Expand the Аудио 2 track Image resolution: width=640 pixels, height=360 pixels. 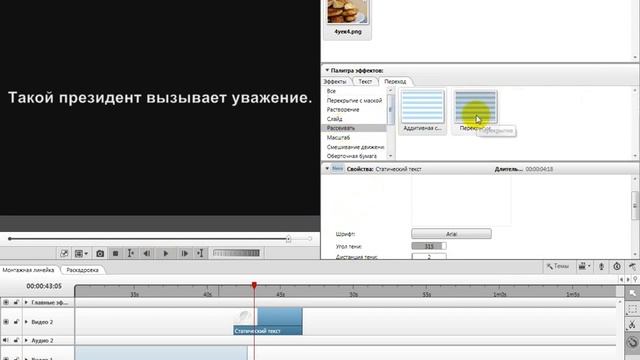click(x=26, y=340)
